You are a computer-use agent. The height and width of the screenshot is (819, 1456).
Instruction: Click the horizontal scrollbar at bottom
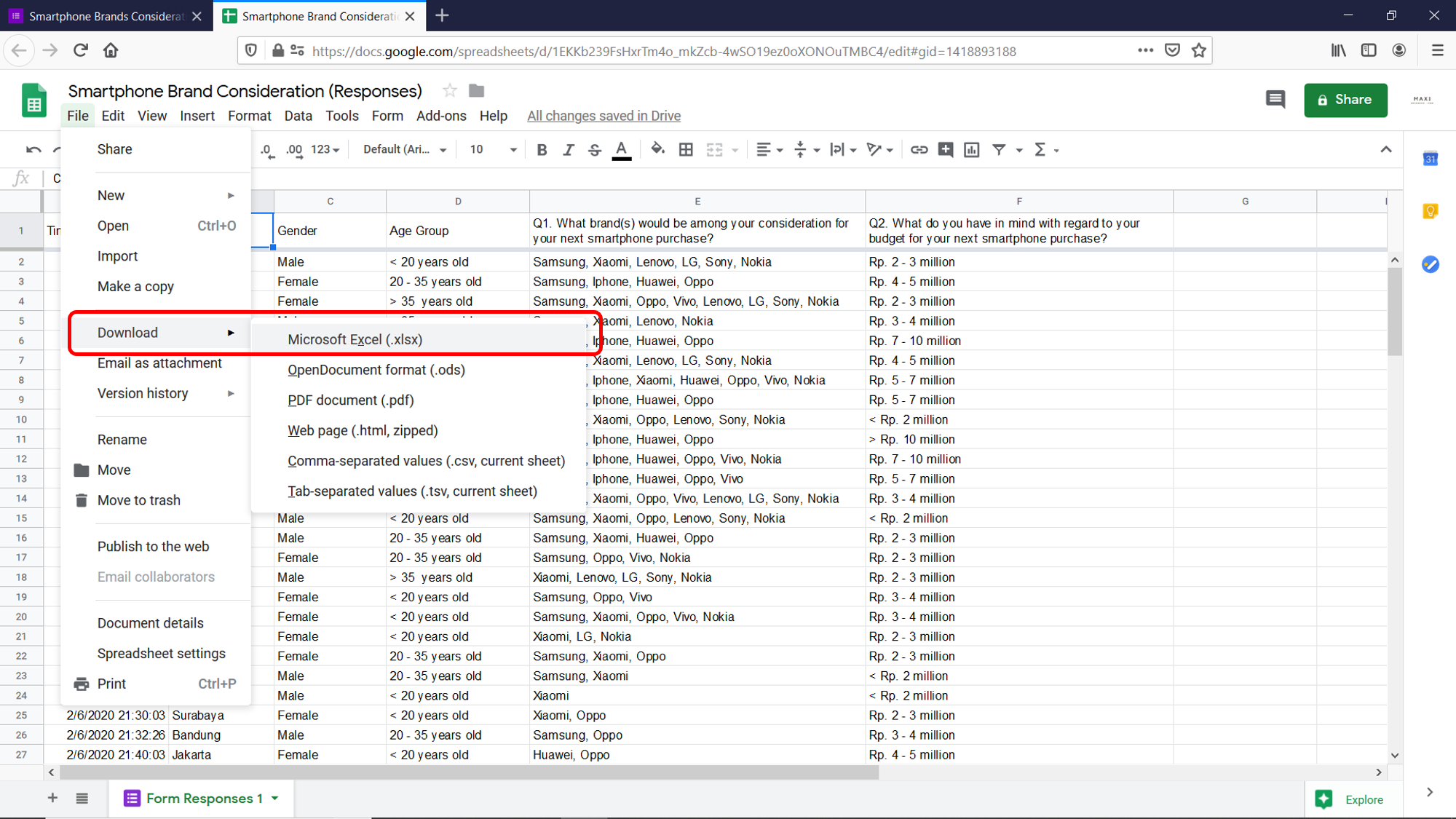pyautogui.click(x=469, y=772)
